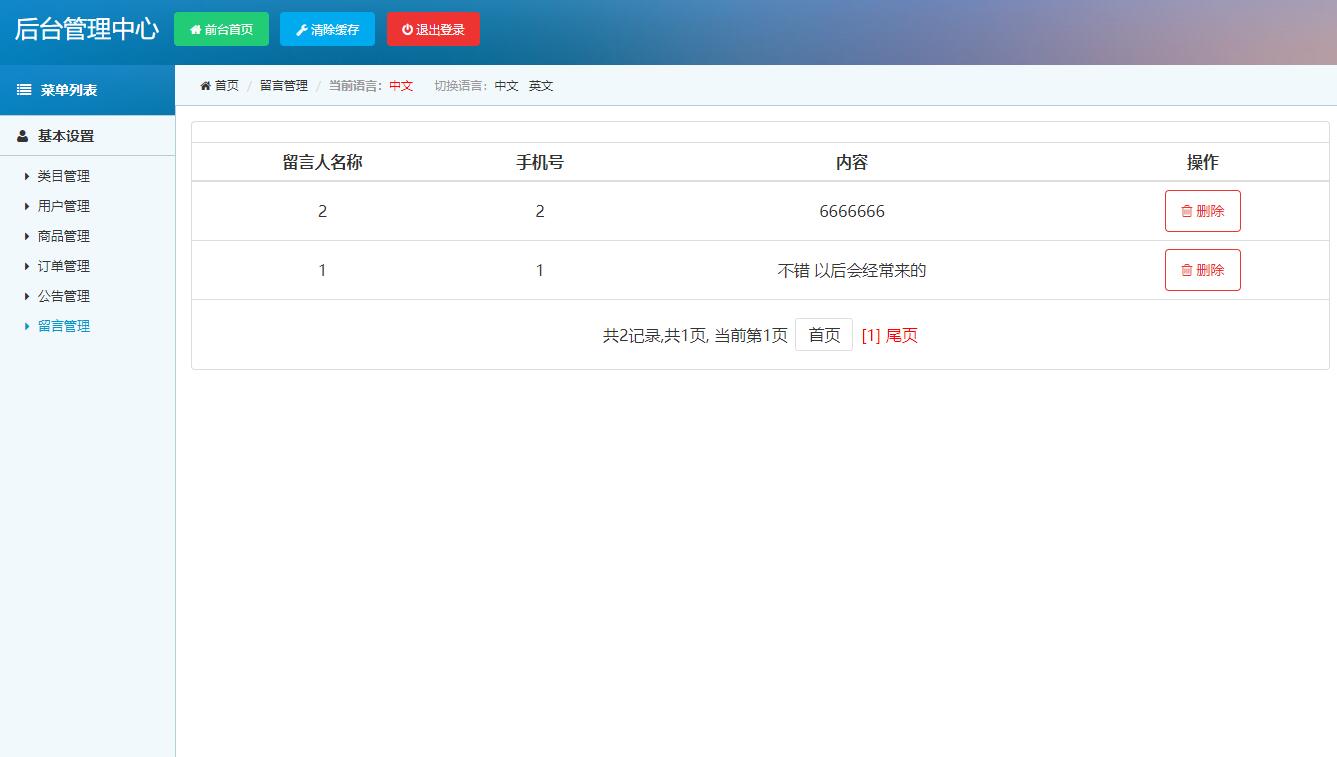The height and width of the screenshot is (757, 1337).
Task: Expand the 商品管理 menu section
Action: 63,235
